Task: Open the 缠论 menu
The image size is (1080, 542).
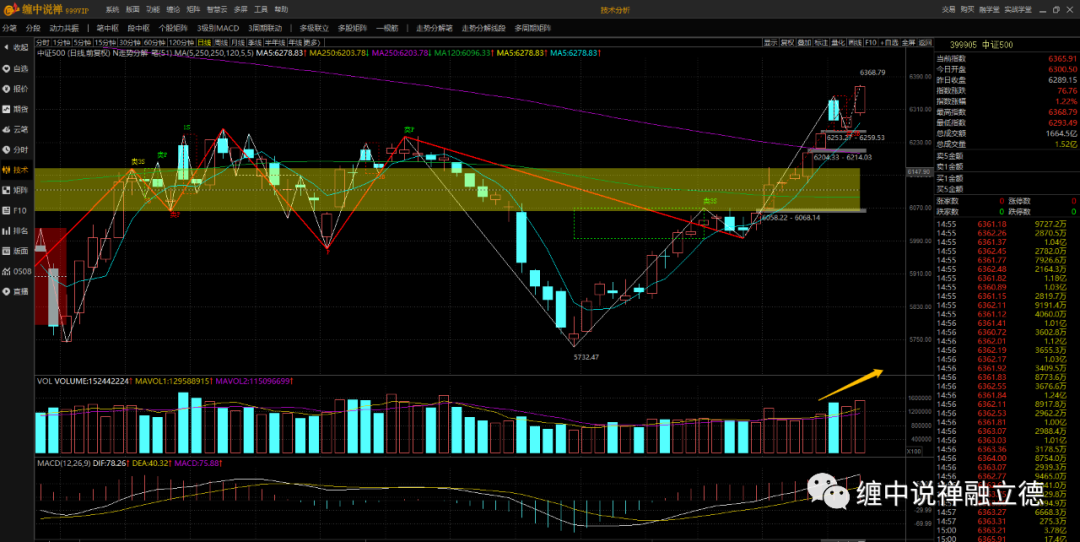Action: pyautogui.click(x=173, y=10)
